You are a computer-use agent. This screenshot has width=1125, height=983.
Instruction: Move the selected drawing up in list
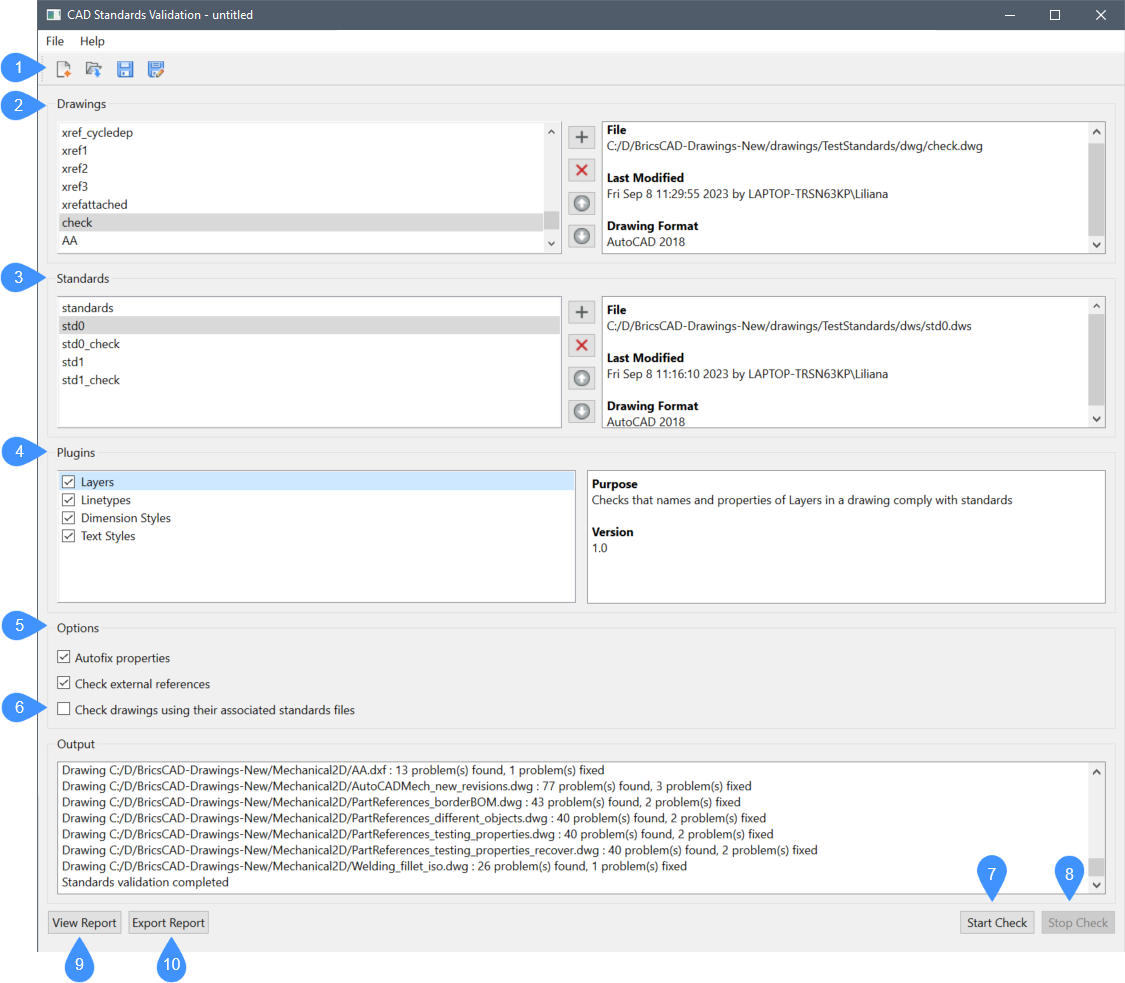(x=581, y=203)
